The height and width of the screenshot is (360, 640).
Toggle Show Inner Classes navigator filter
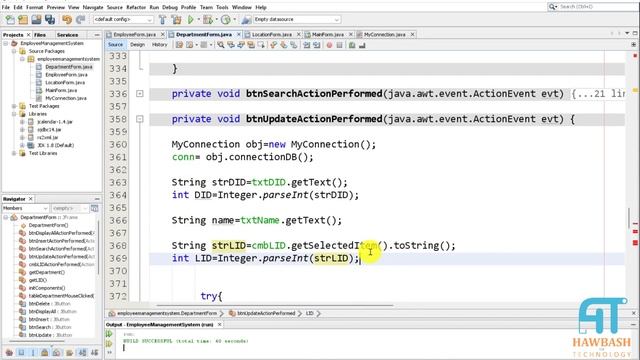coord(57,352)
